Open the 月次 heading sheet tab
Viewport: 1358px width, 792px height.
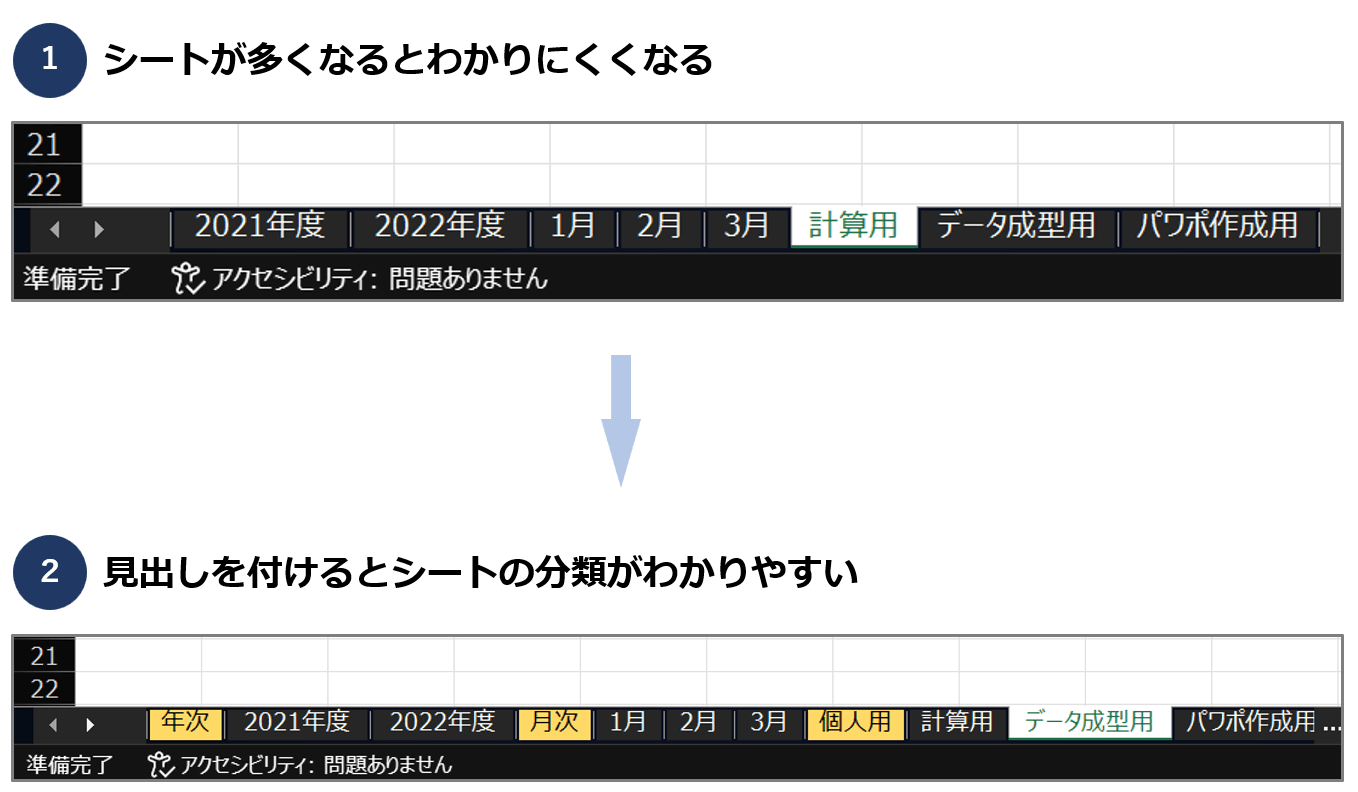(x=555, y=722)
